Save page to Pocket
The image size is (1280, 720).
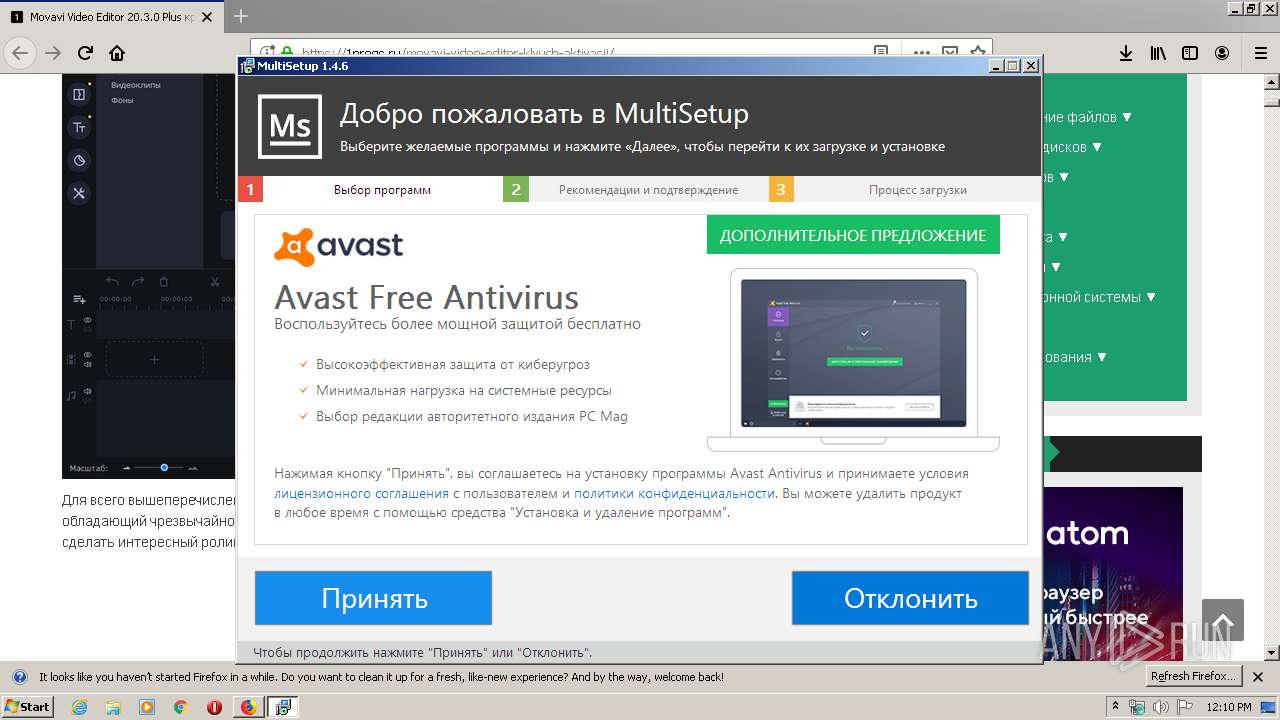pyautogui.click(x=949, y=53)
